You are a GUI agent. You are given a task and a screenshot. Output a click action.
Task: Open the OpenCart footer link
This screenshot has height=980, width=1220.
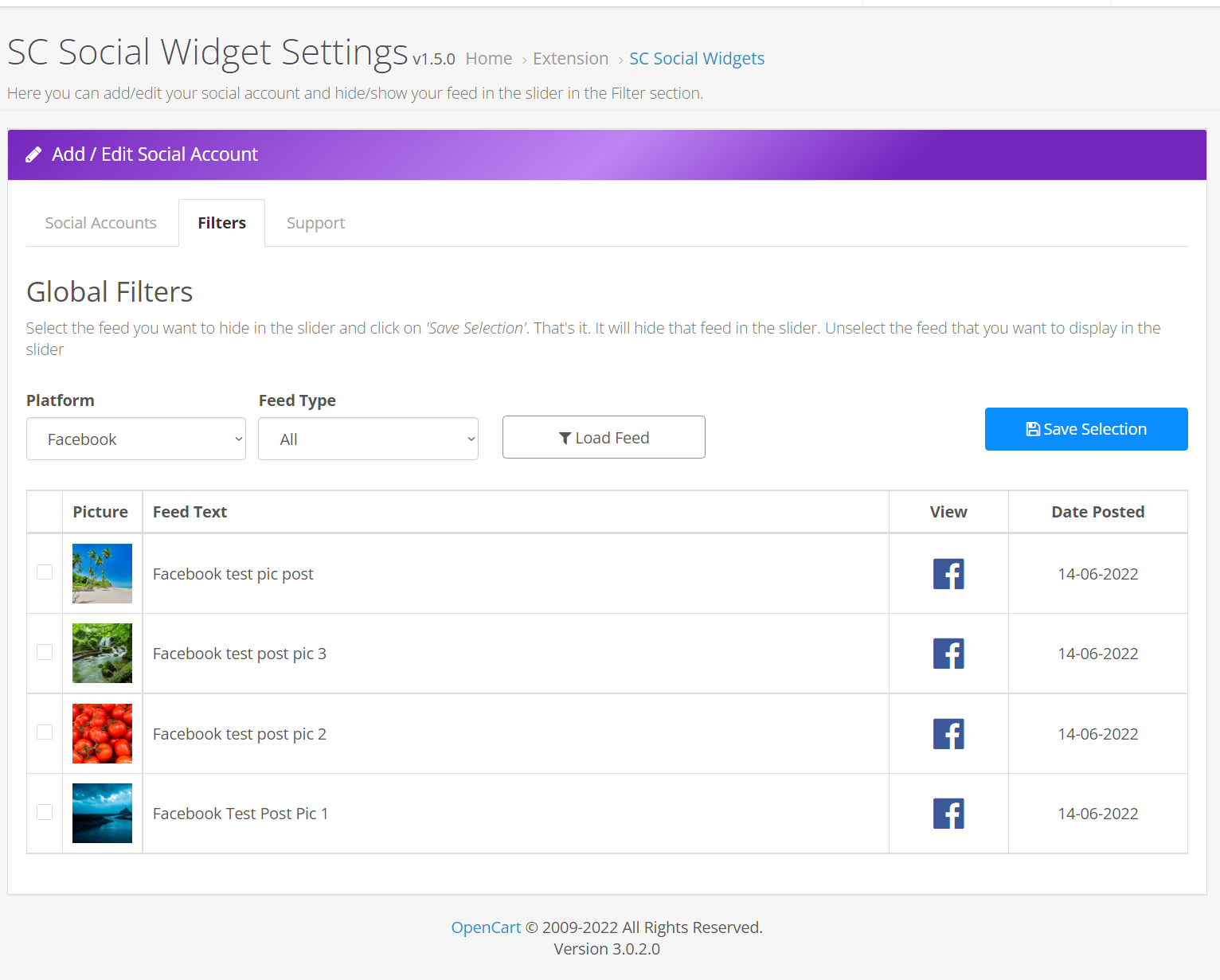click(x=486, y=927)
